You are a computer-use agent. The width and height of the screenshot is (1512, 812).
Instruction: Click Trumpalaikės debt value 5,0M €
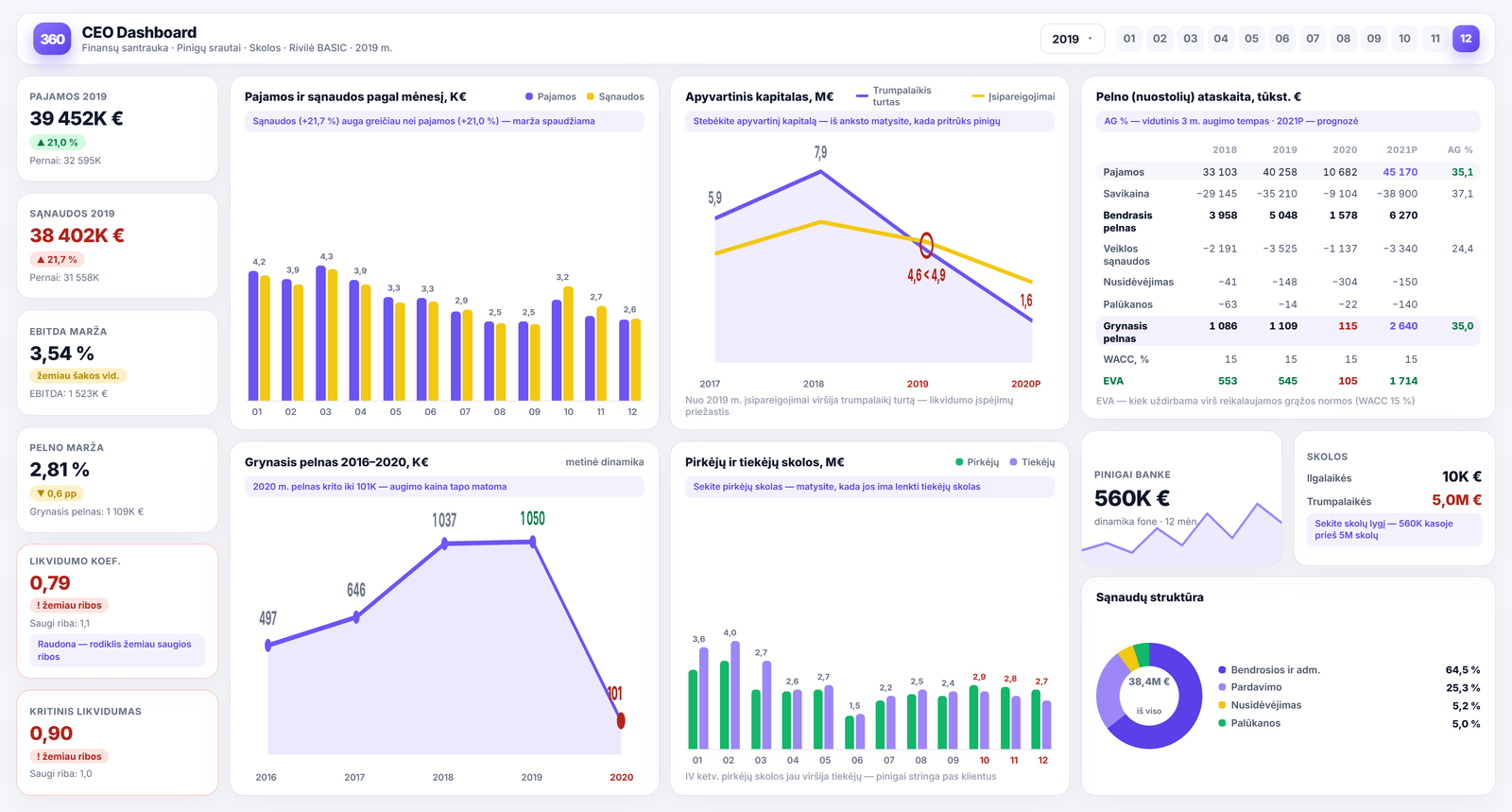click(1456, 500)
